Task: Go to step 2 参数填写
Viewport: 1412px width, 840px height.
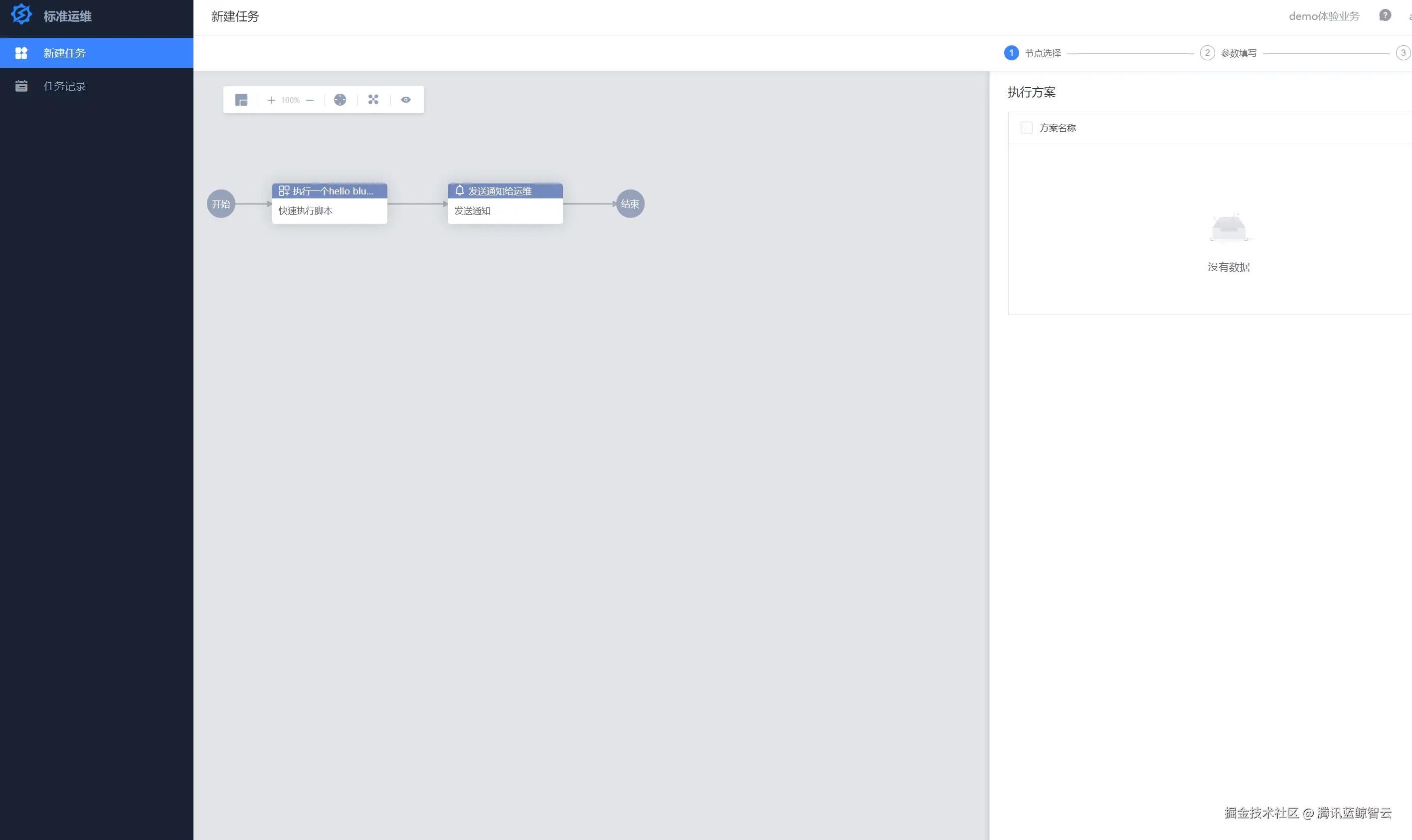Action: 1207,53
